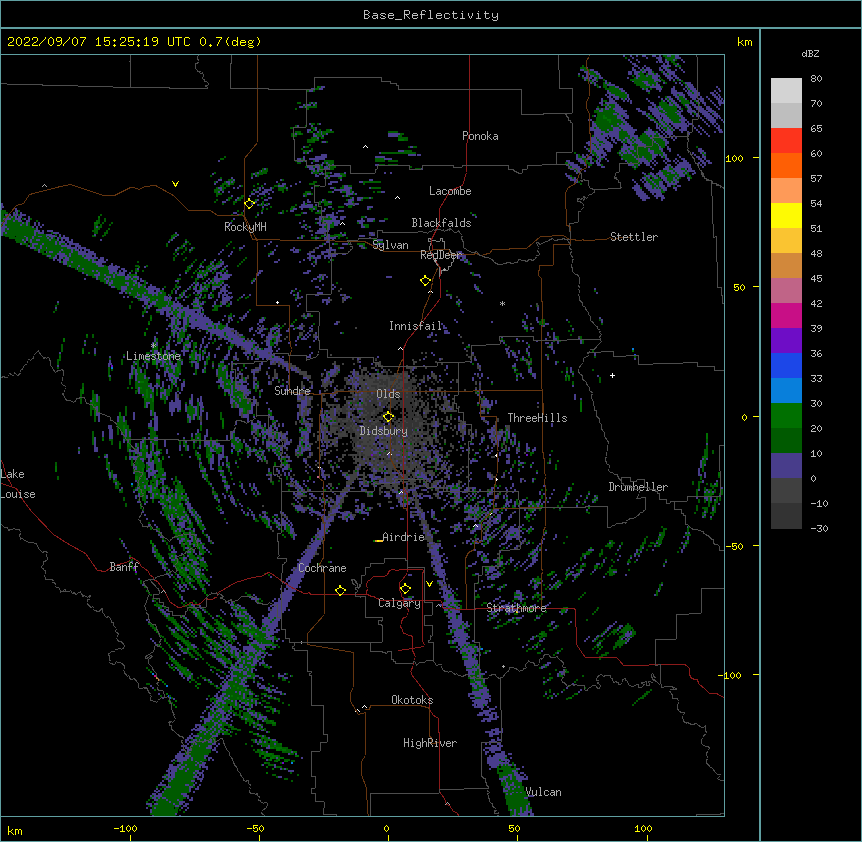
Task: Select the blue 36 dBZ color swatch
Action: (x=786, y=365)
